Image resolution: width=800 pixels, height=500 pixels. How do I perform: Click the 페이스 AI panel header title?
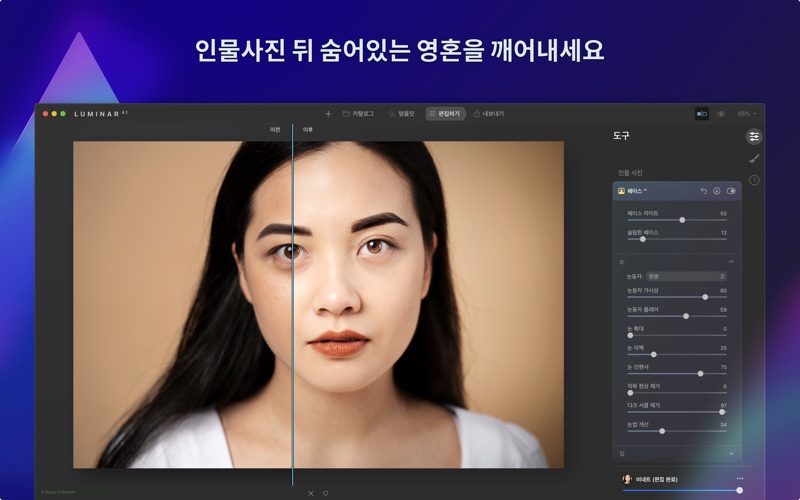[636, 191]
